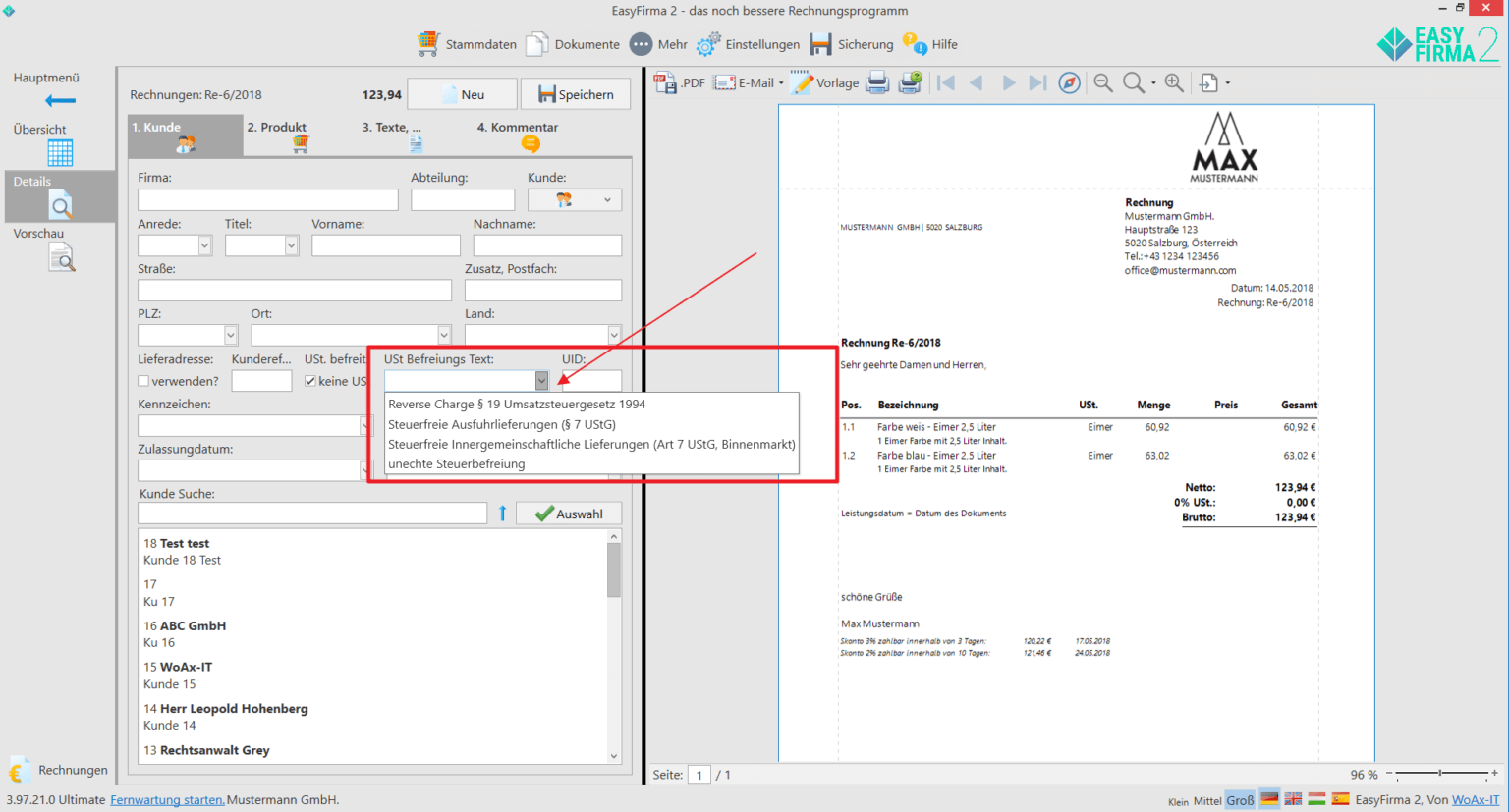Enable Lieferadresse verwenden checkbox
The image size is (1509, 812).
pos(144,381)
